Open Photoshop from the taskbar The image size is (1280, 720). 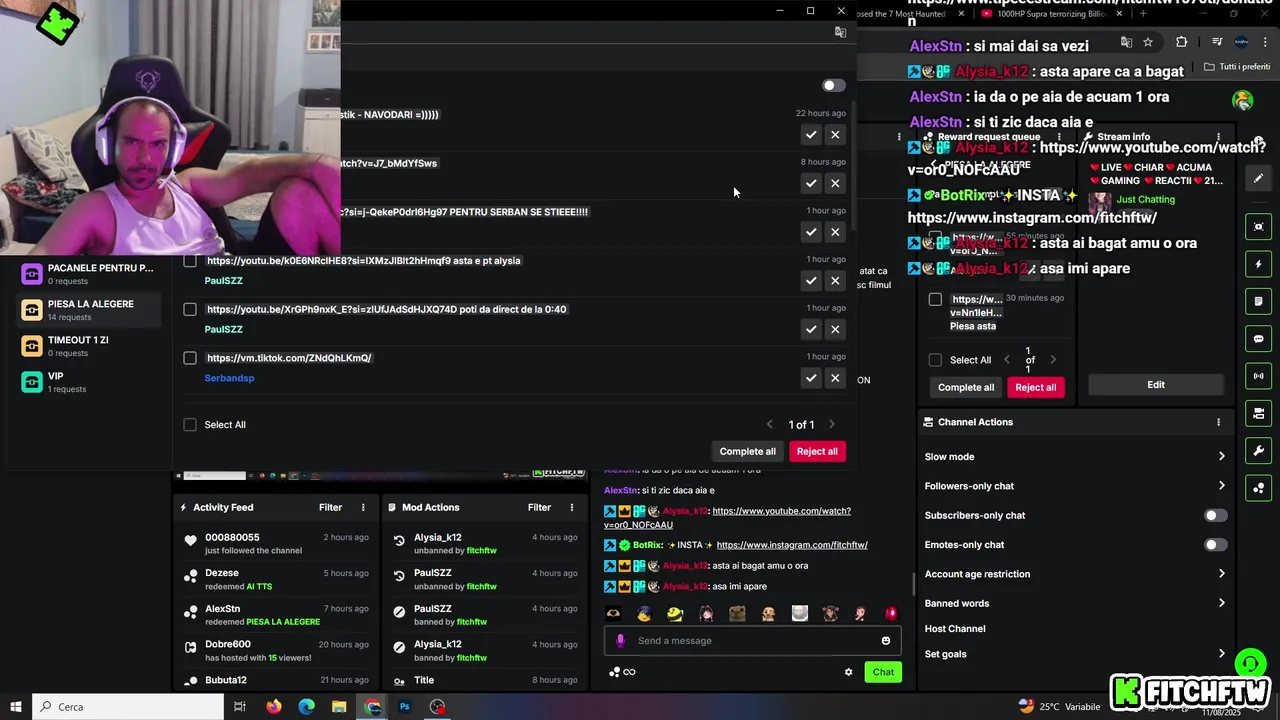[x=405, y=707]
